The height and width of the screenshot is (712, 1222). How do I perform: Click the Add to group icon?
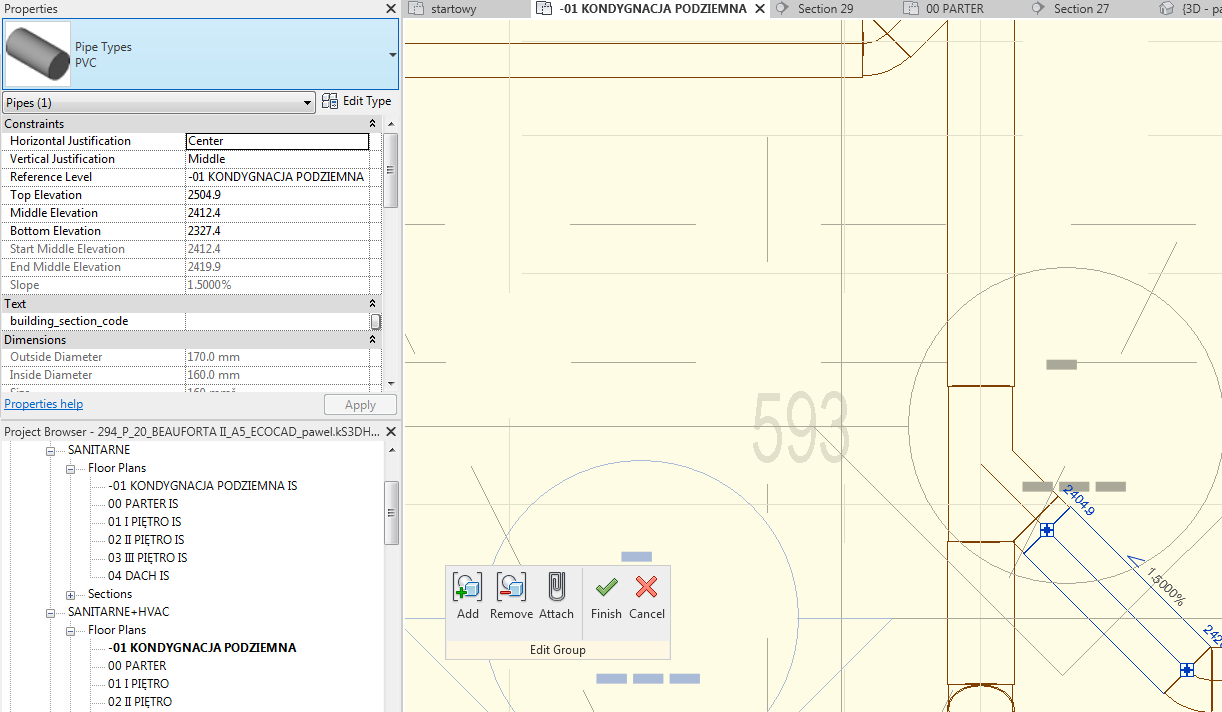pyautogui.click(x=467, y=587)
